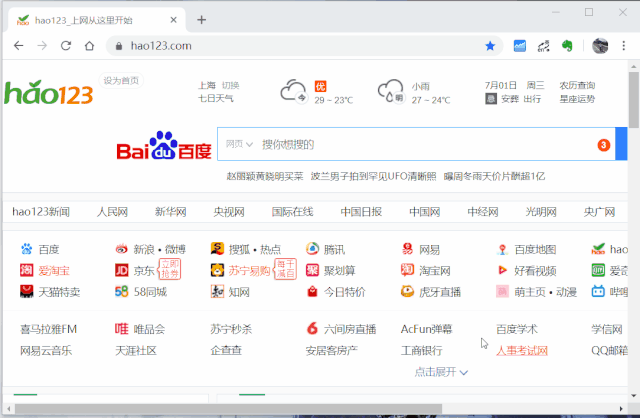Open 百度地图 pin icon link
This screenshot has width=640, height=418.
(502, 249)
